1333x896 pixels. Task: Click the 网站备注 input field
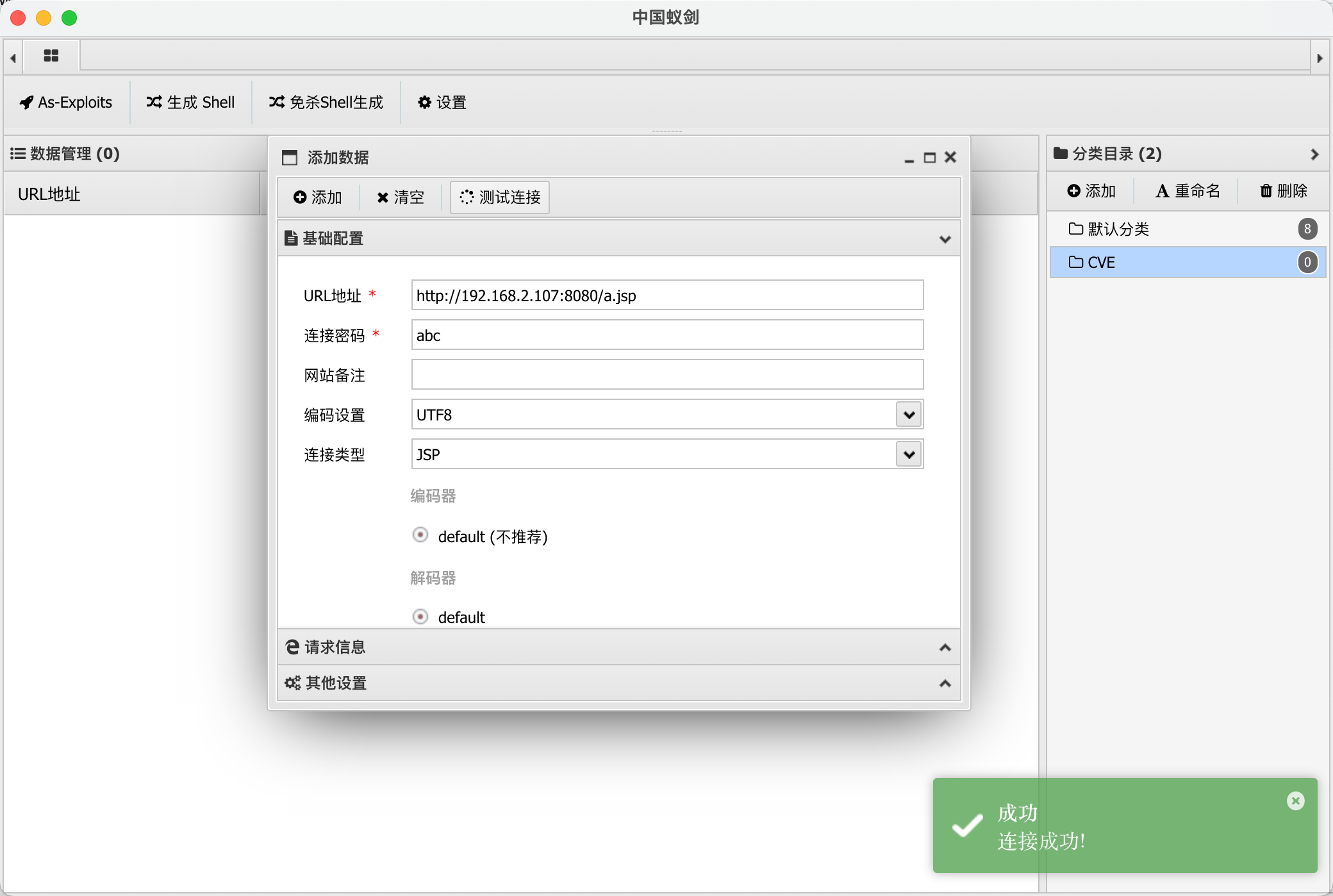[666, 375]
